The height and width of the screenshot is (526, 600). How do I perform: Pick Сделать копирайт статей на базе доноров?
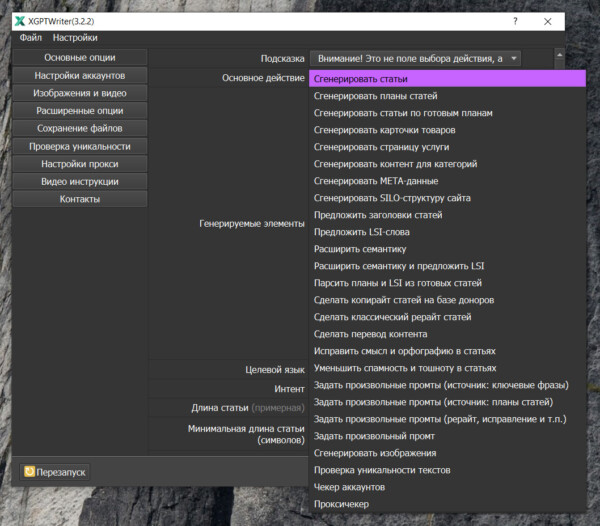(447, 300)
